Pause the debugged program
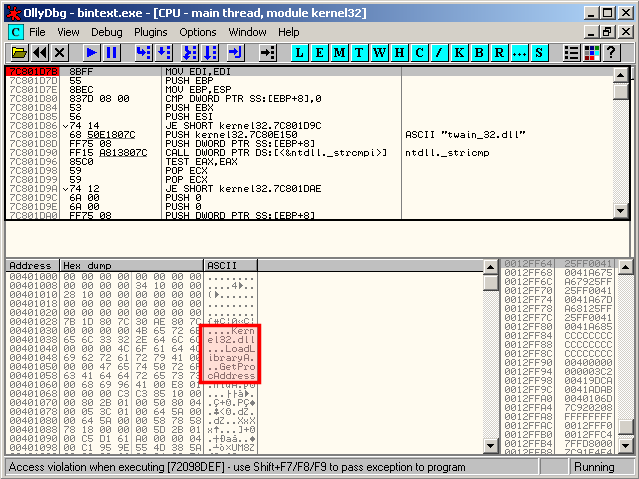The height and width of the screenshot is (479, 639). click(111, 52)
